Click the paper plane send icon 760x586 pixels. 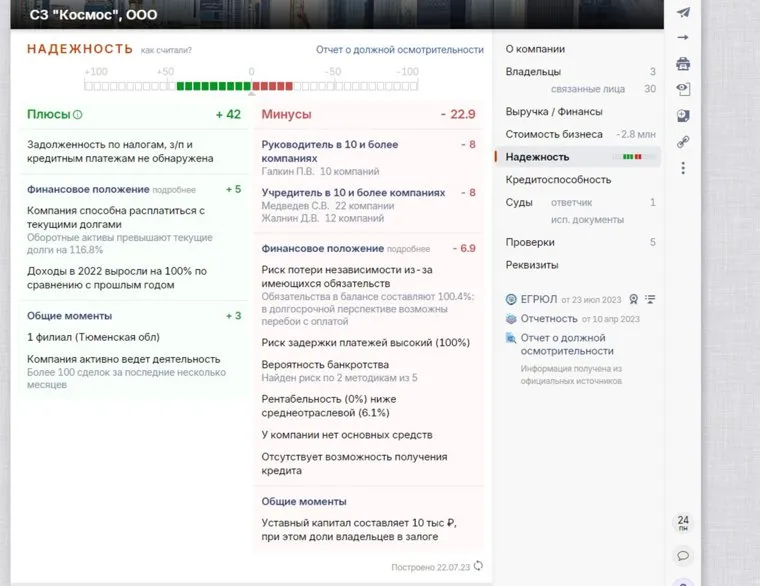(683, 13)
